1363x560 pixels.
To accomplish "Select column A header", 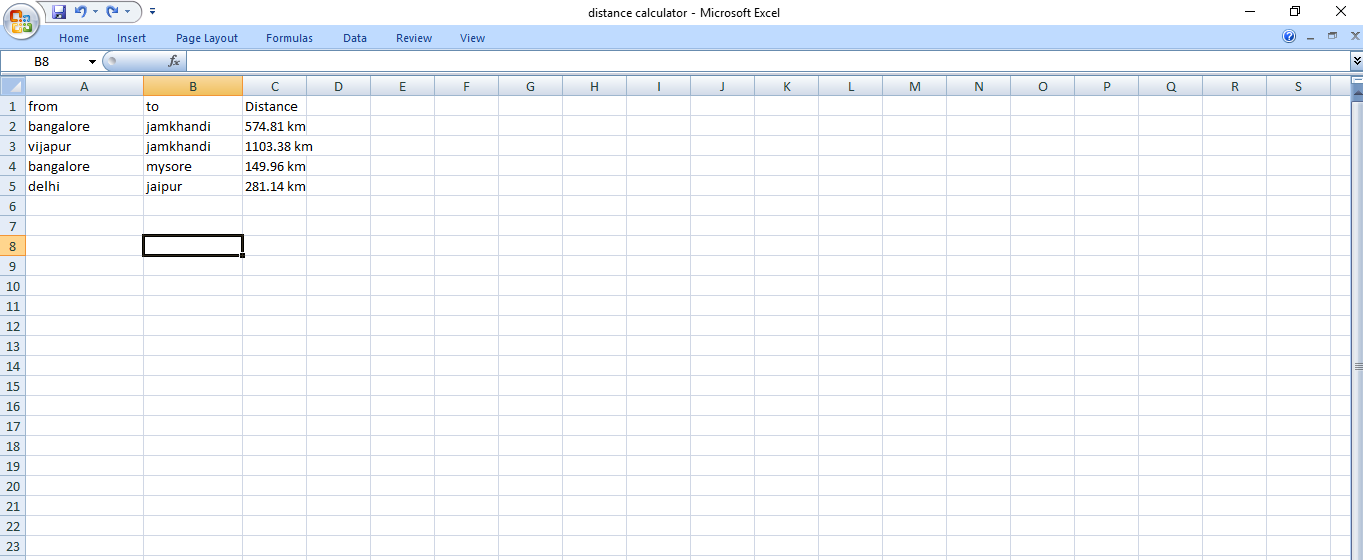I will pyautogui.click(x=84, y=86).
